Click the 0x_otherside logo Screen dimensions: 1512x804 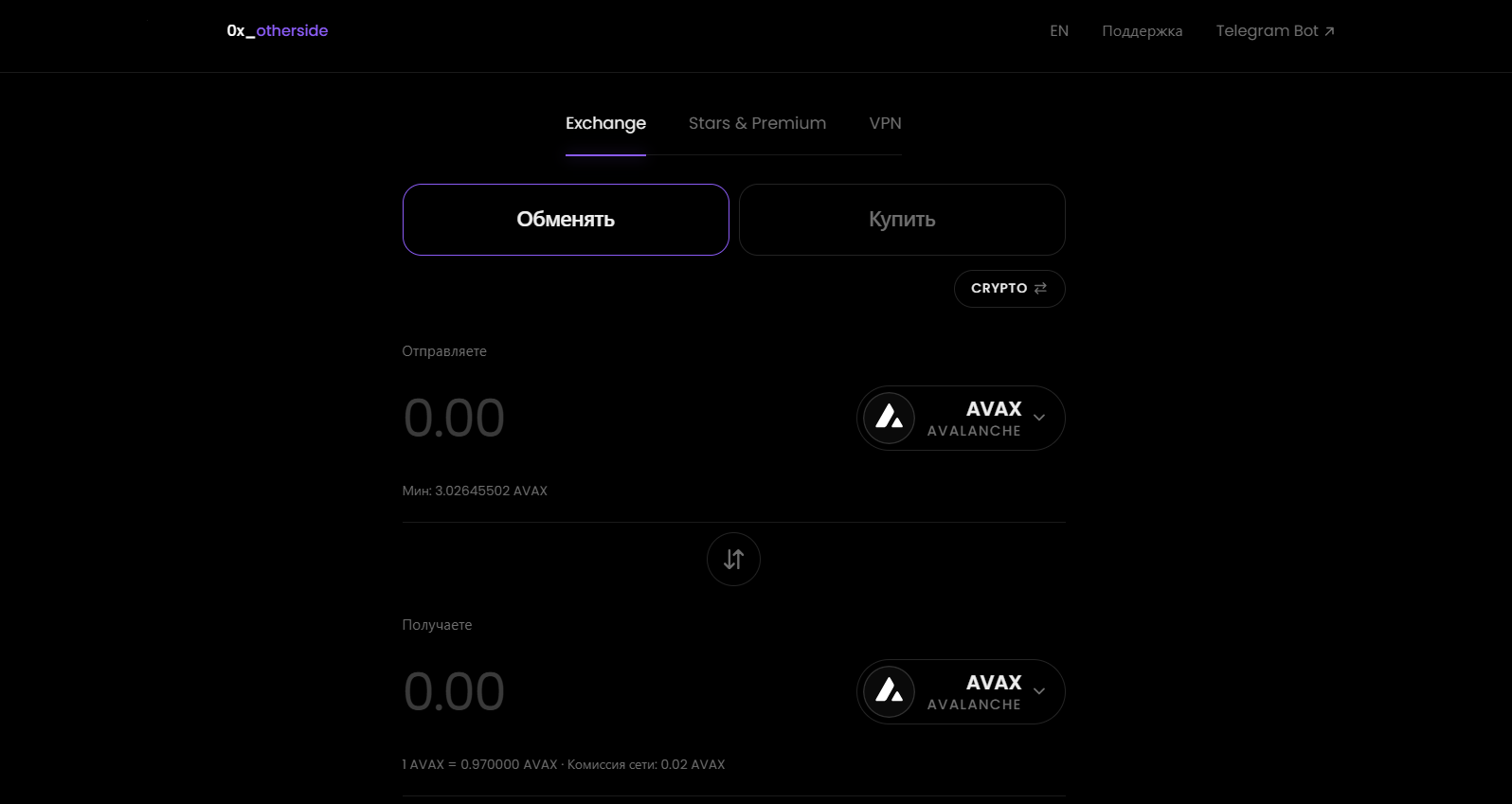pos(278,30)
